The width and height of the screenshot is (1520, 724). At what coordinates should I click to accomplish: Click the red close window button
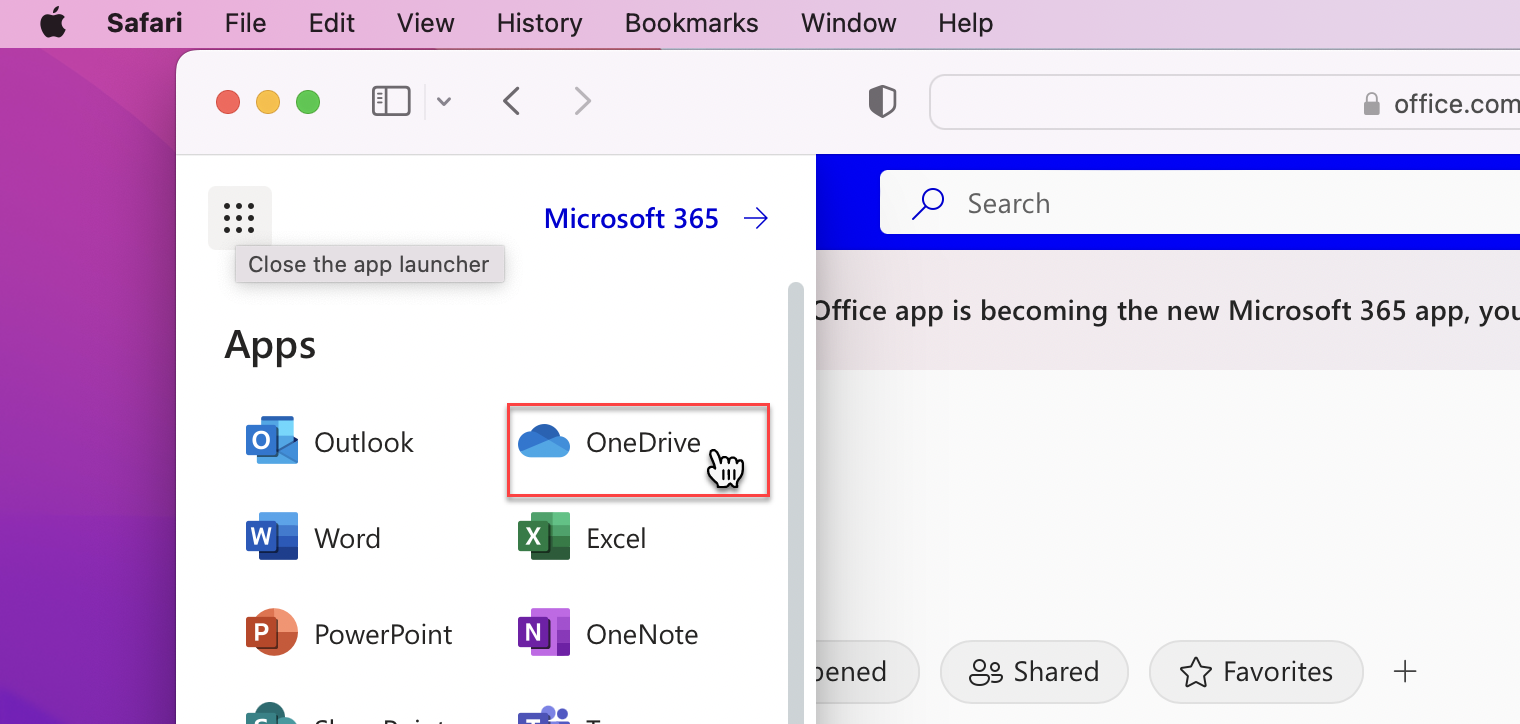coord(228,102)
